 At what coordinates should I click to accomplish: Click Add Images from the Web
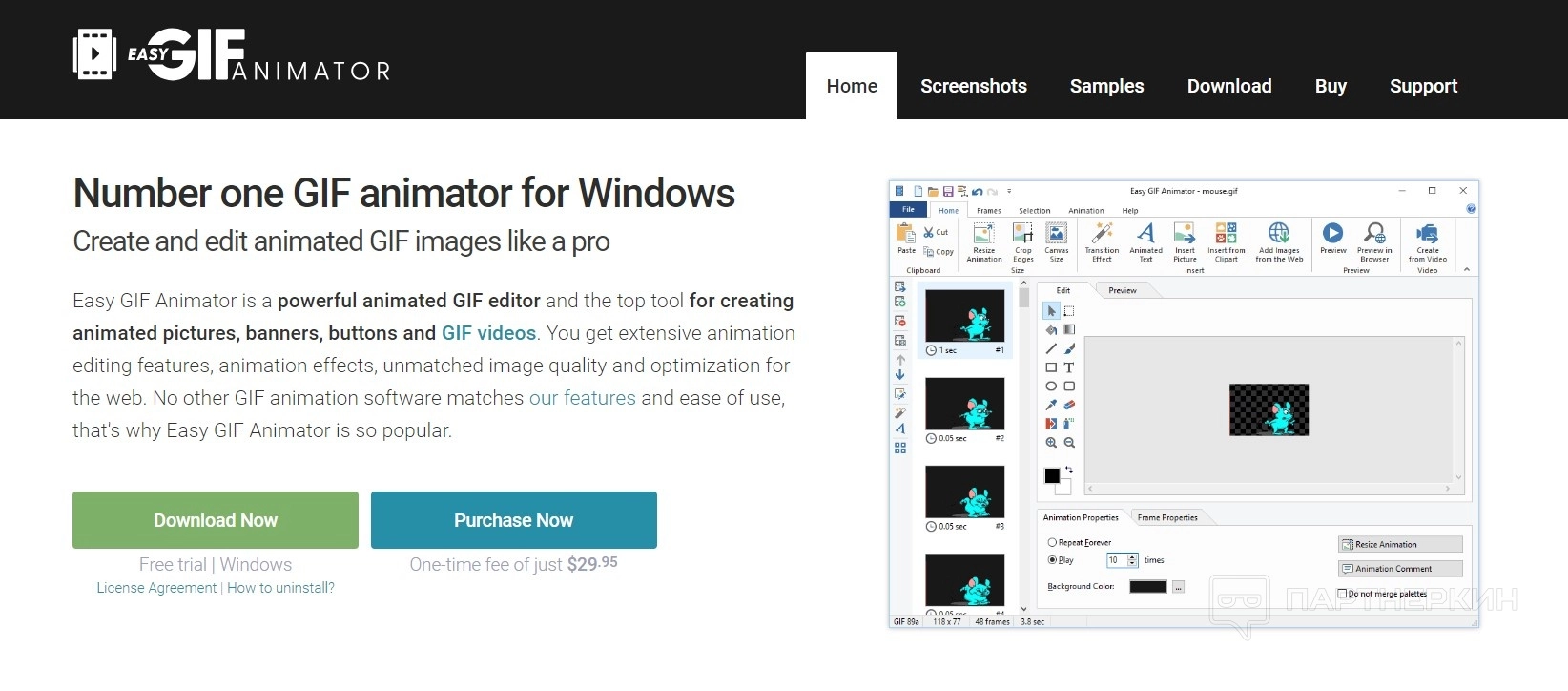(x=1279, y=242)
